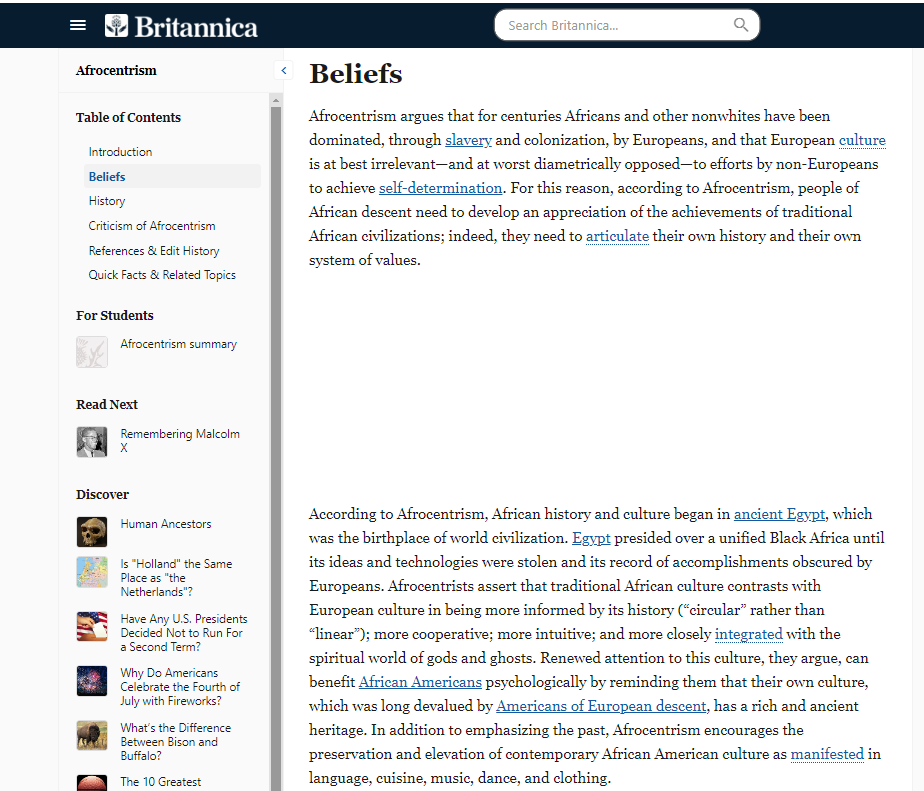Click the manifested hyperlink
This screenshot has height=791, width=924.
point(827,754)
